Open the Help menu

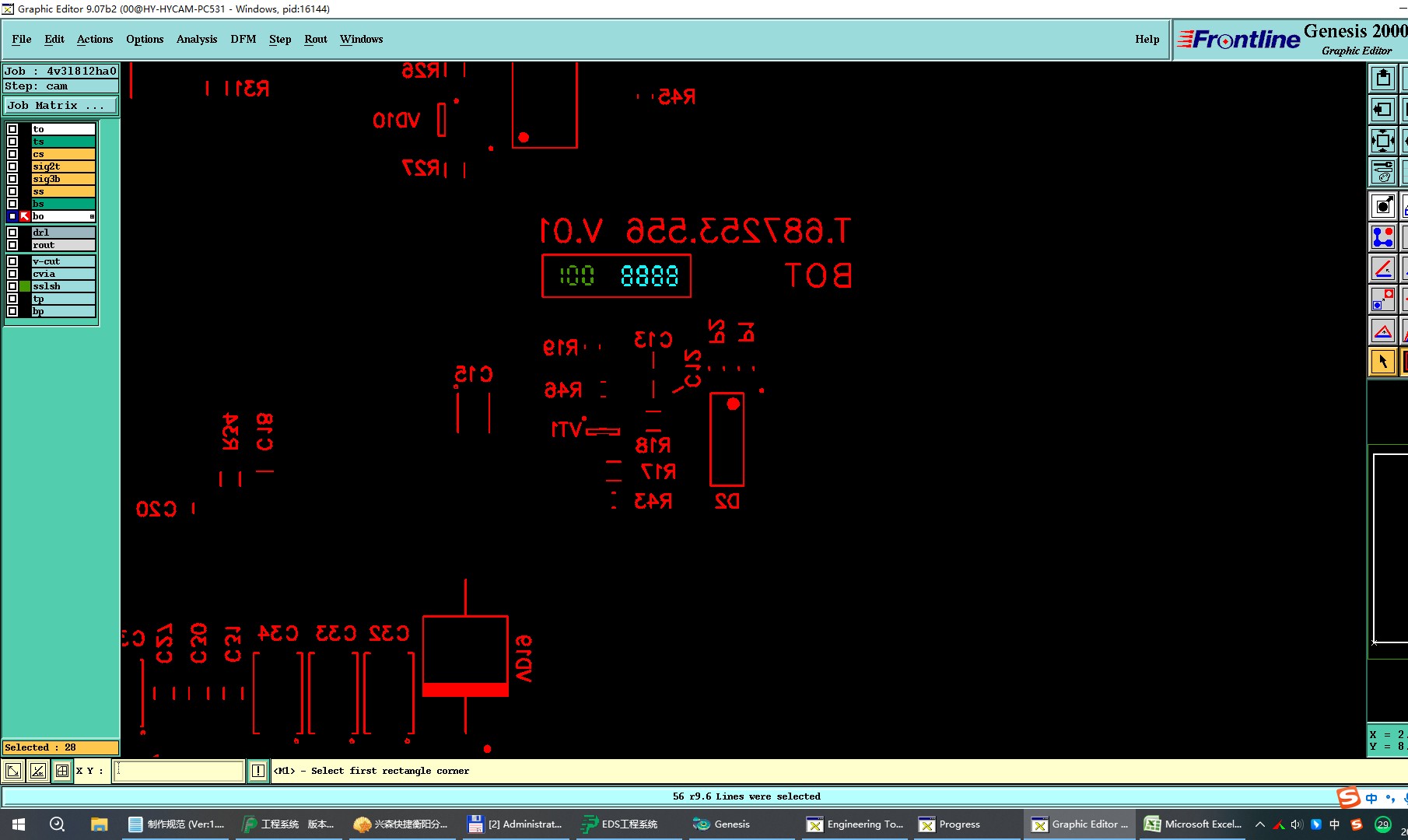(1147, 39)
